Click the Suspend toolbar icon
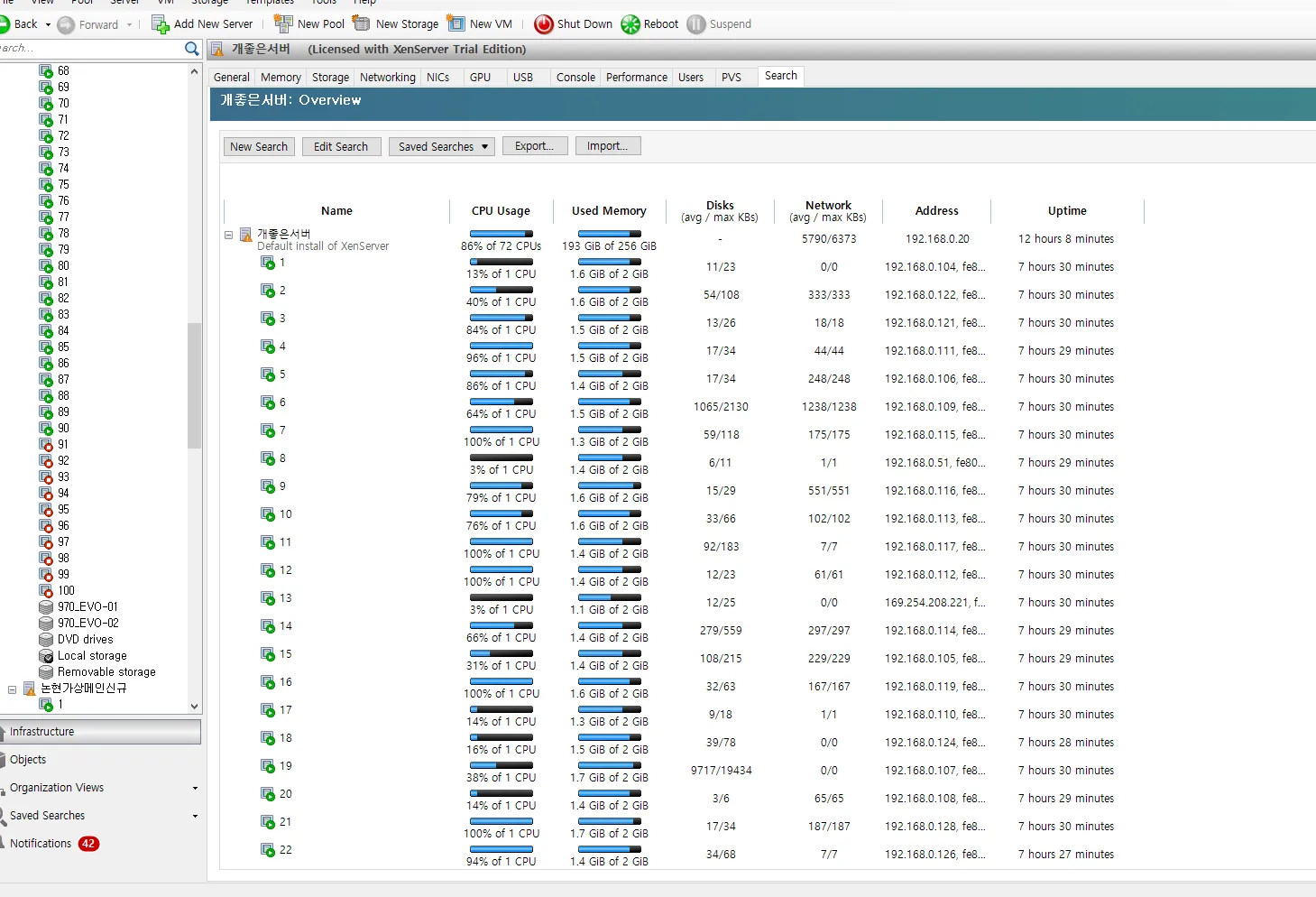 pyautogui.click(x=695, y=24)
